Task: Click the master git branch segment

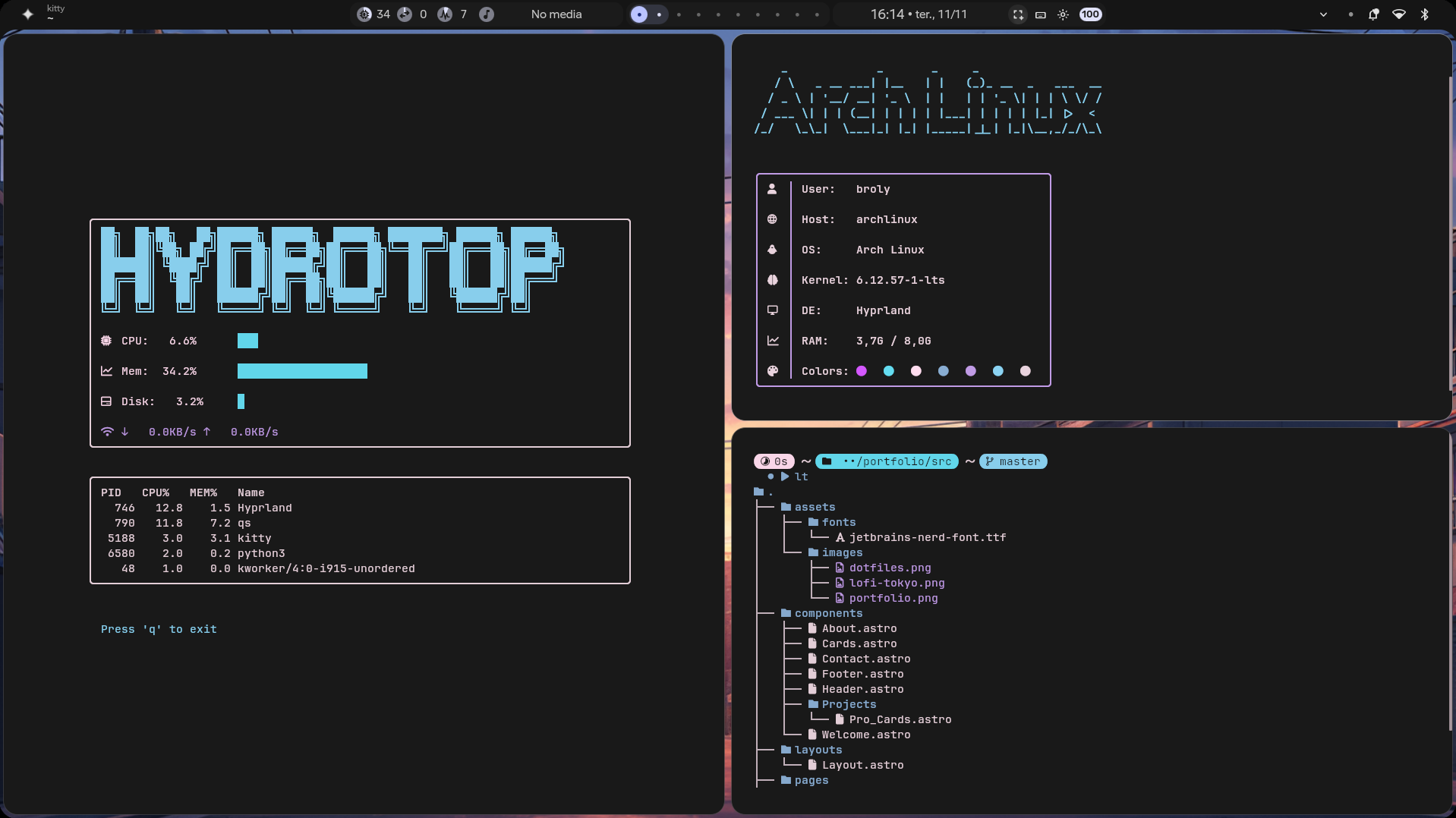Action: pos(1013,461)
